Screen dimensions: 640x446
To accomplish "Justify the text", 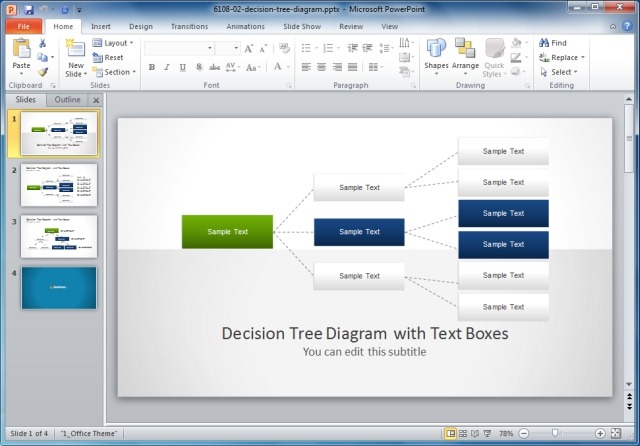I will tap(353, 67).
